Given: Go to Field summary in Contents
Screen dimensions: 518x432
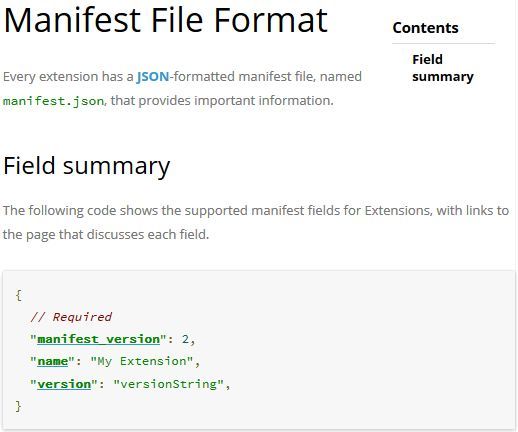Looking at the screenshot, I should [443, 68].
